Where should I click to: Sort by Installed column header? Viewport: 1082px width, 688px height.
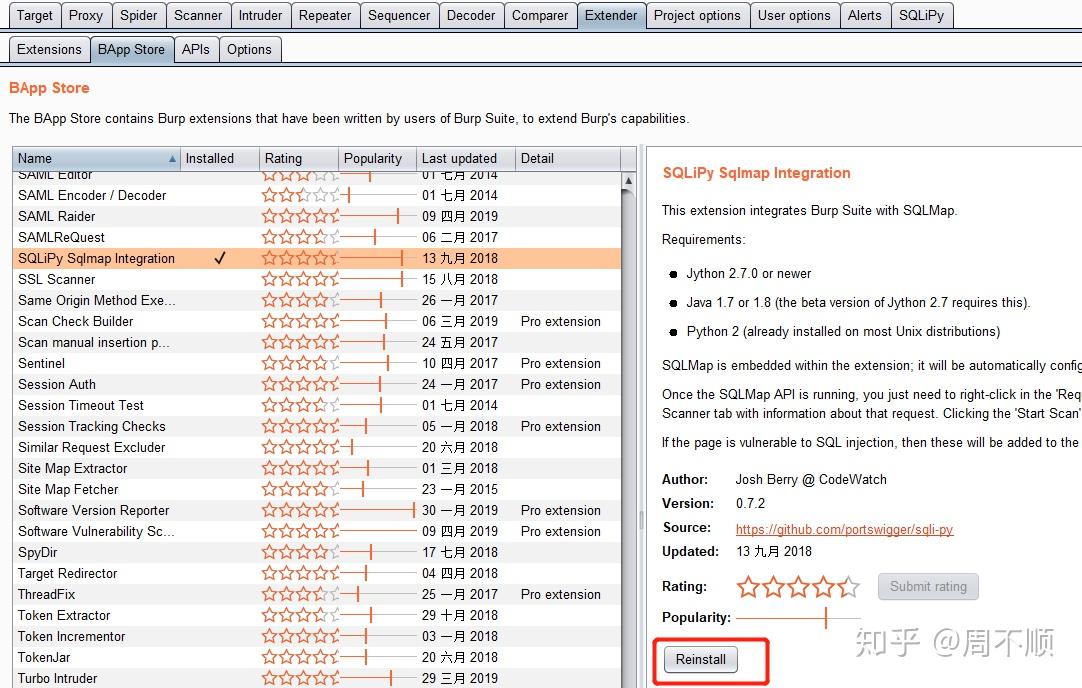(x=219, y=158)
